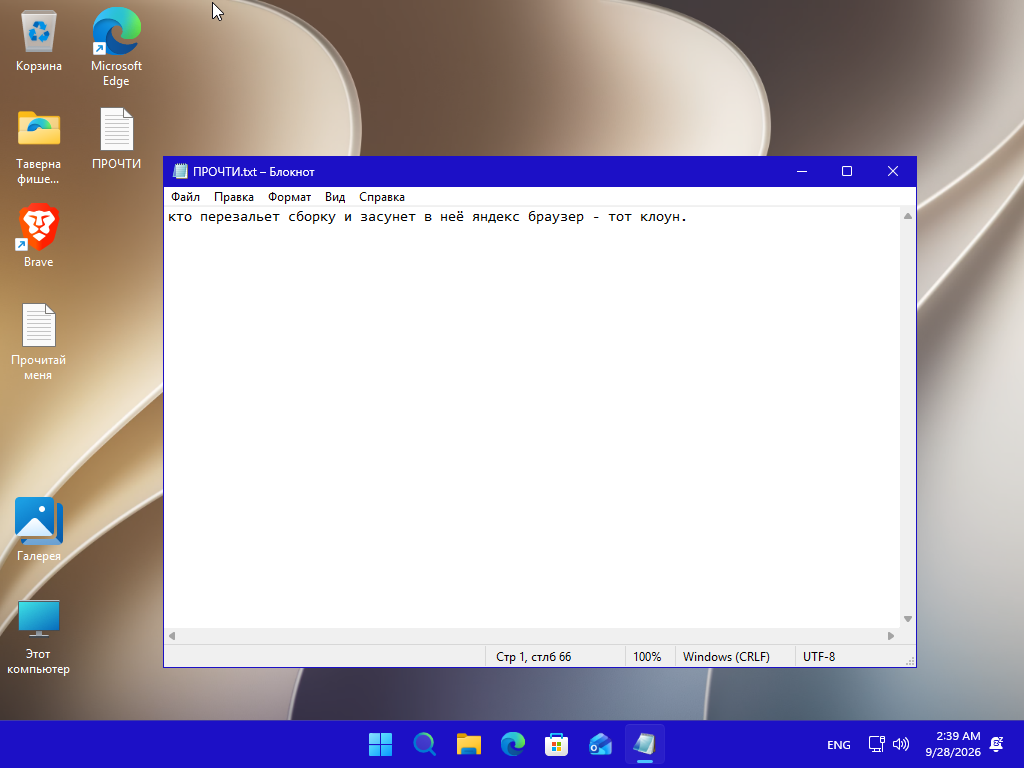Minimize the Блокнот window
Screen dimensions: 1024x768
tap(802, 171)
